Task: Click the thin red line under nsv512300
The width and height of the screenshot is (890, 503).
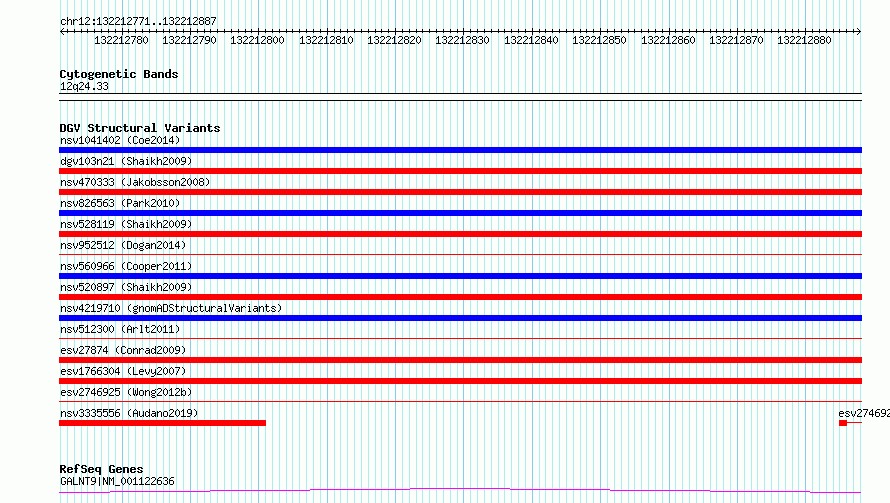Action: coord(460,338)
